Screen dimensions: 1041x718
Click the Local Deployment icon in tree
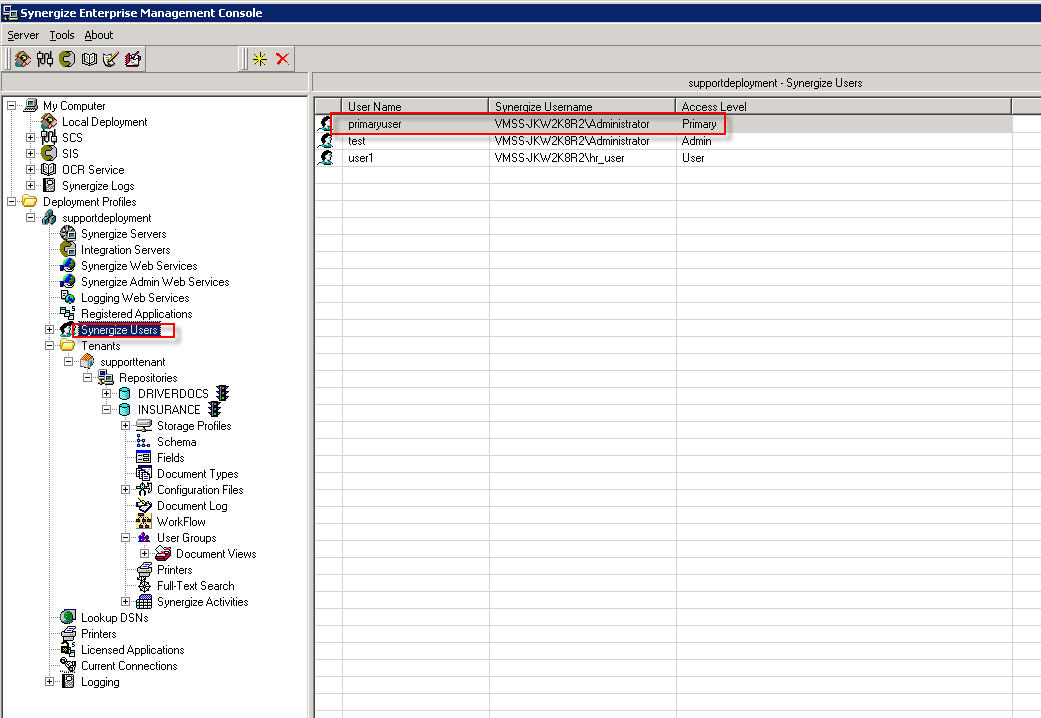[48, 122]
